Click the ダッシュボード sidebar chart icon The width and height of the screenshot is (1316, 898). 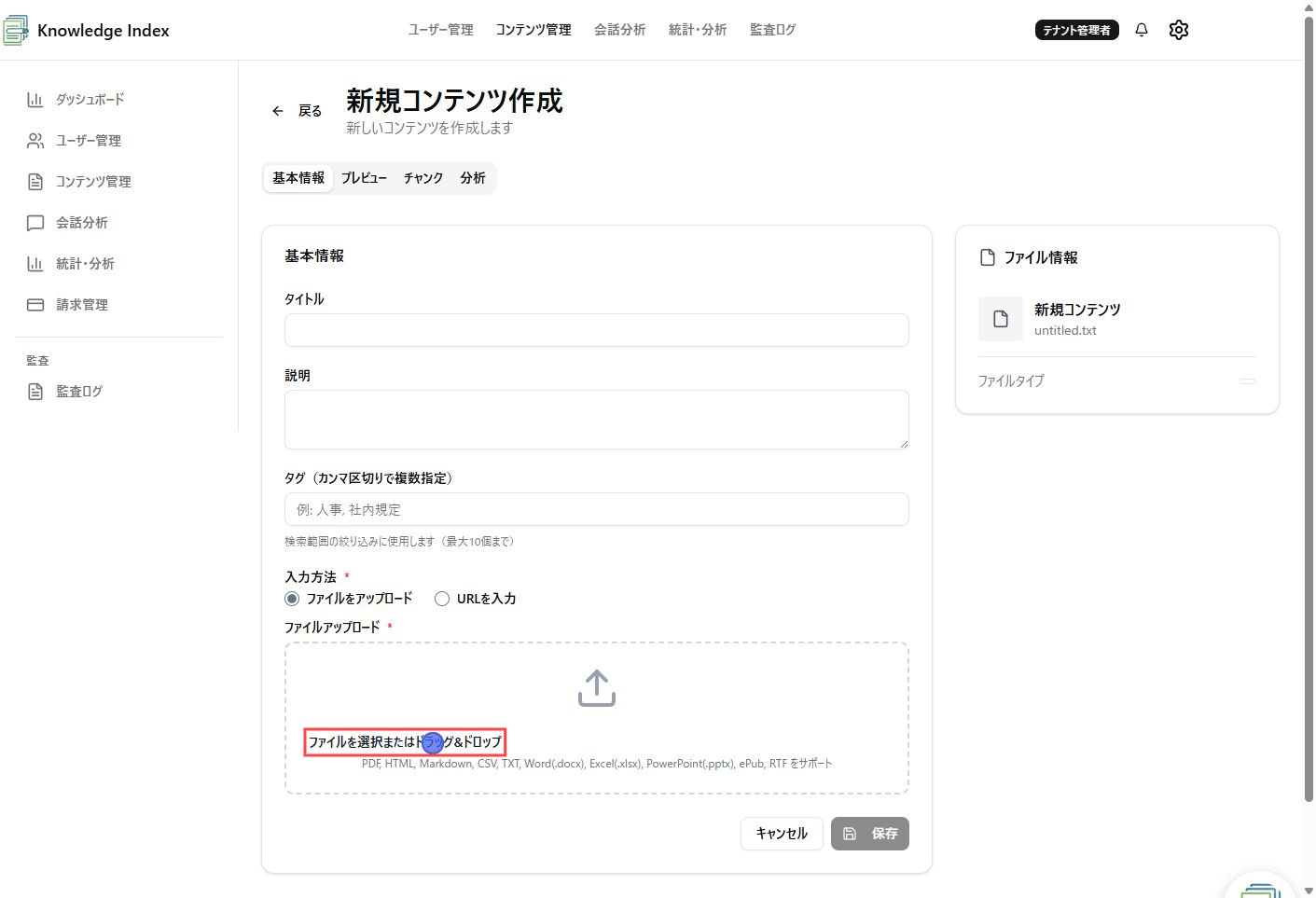coord(35,100)
